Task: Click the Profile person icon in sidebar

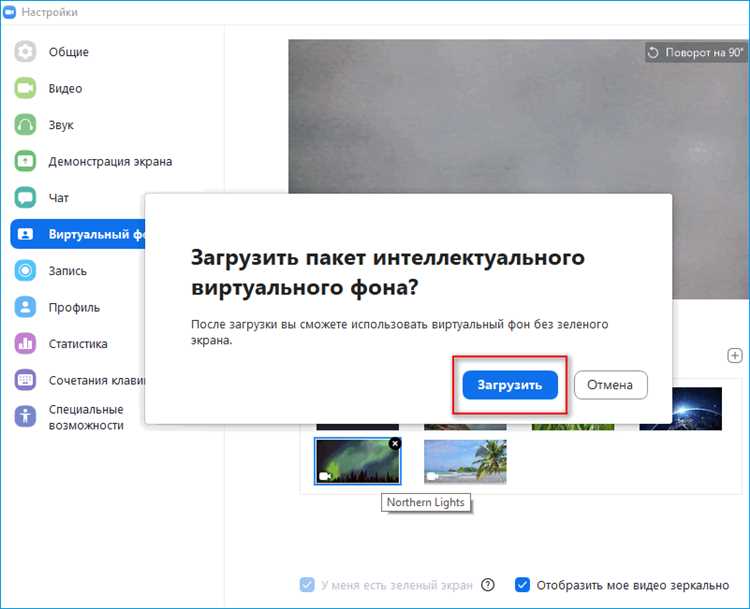Action: pyautogui.click(x=25, y=307)
